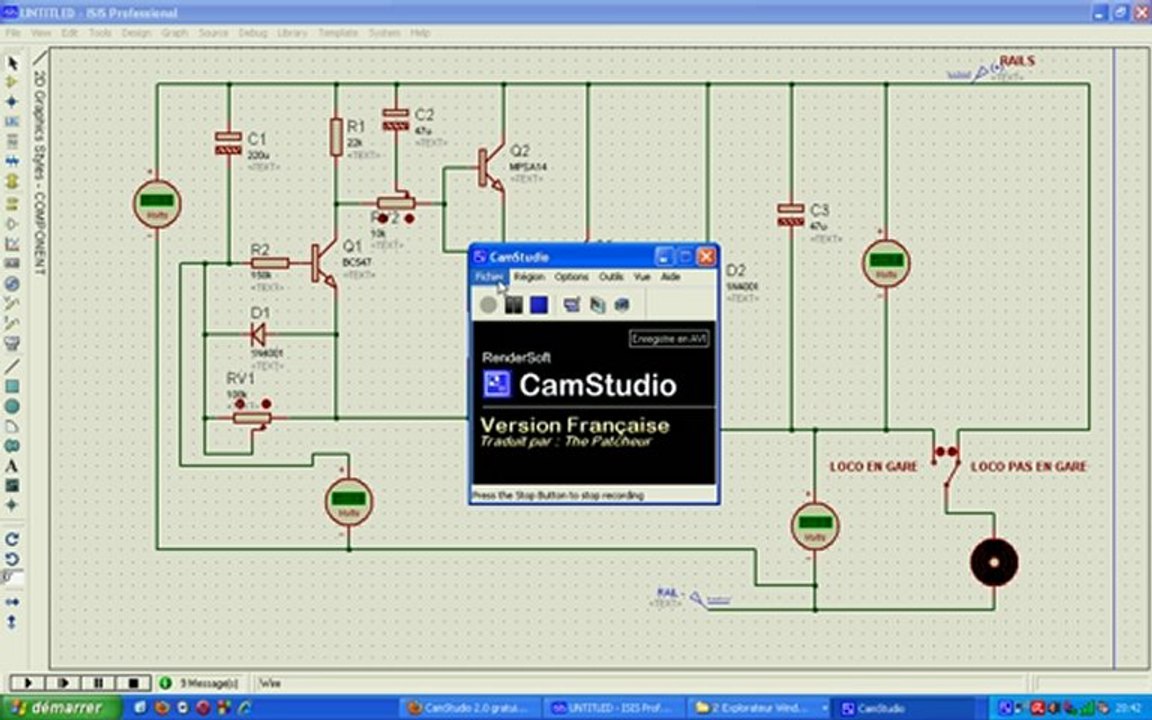Select the Tape recorder tool
1152x720 pixels.
[12, 263]
